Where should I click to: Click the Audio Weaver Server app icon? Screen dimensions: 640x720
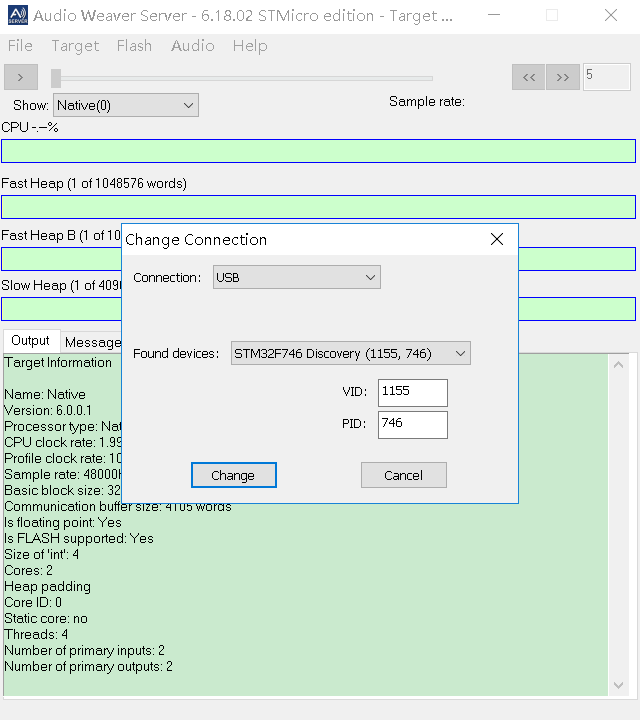click(18, 15)
